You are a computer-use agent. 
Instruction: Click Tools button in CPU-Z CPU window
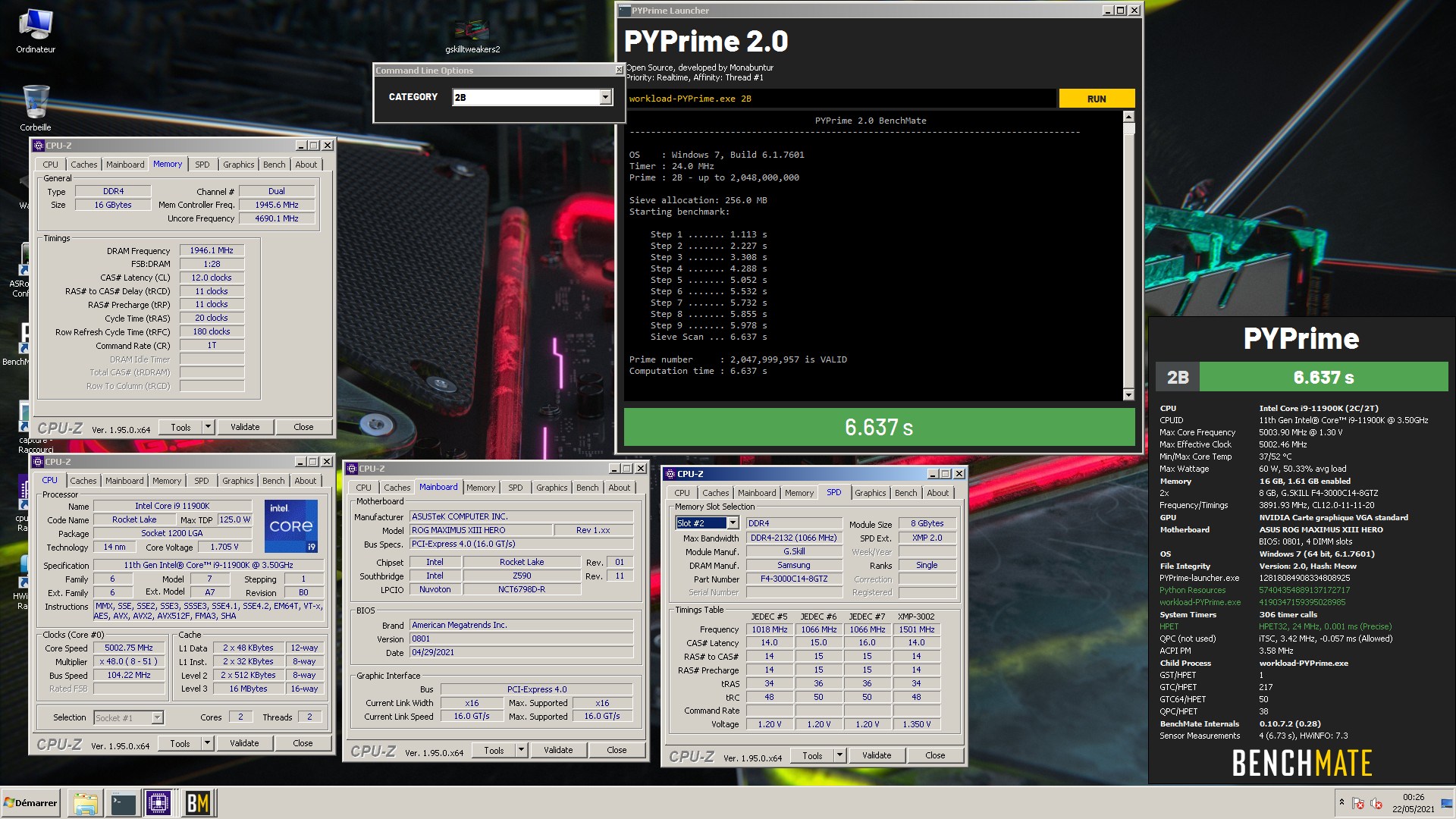[x=180, y=743]
